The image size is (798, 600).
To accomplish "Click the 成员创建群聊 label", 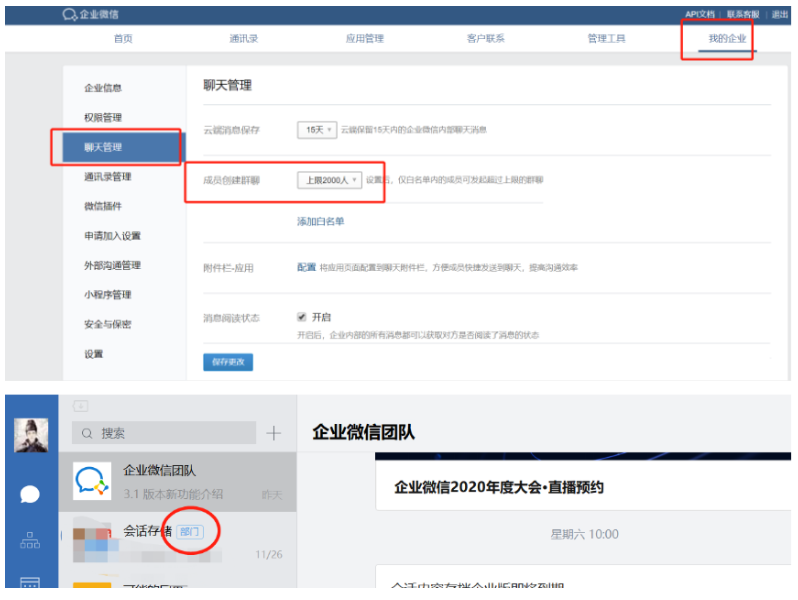I will coord(232,180).
